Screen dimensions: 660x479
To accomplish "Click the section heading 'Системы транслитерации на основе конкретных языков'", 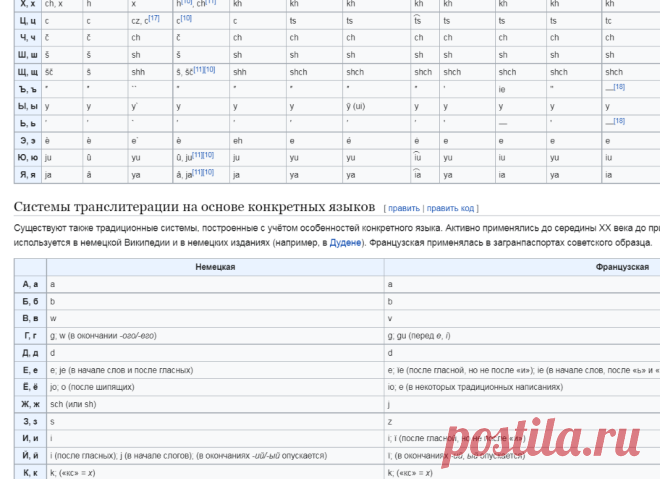I will 194,207.
